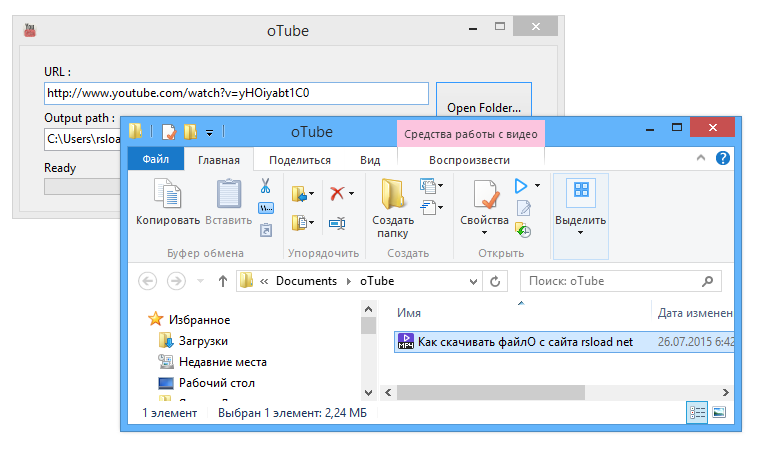Click the Properties (Свойства) icon
This screenshot has height=458, width=764.
[485, 195]
